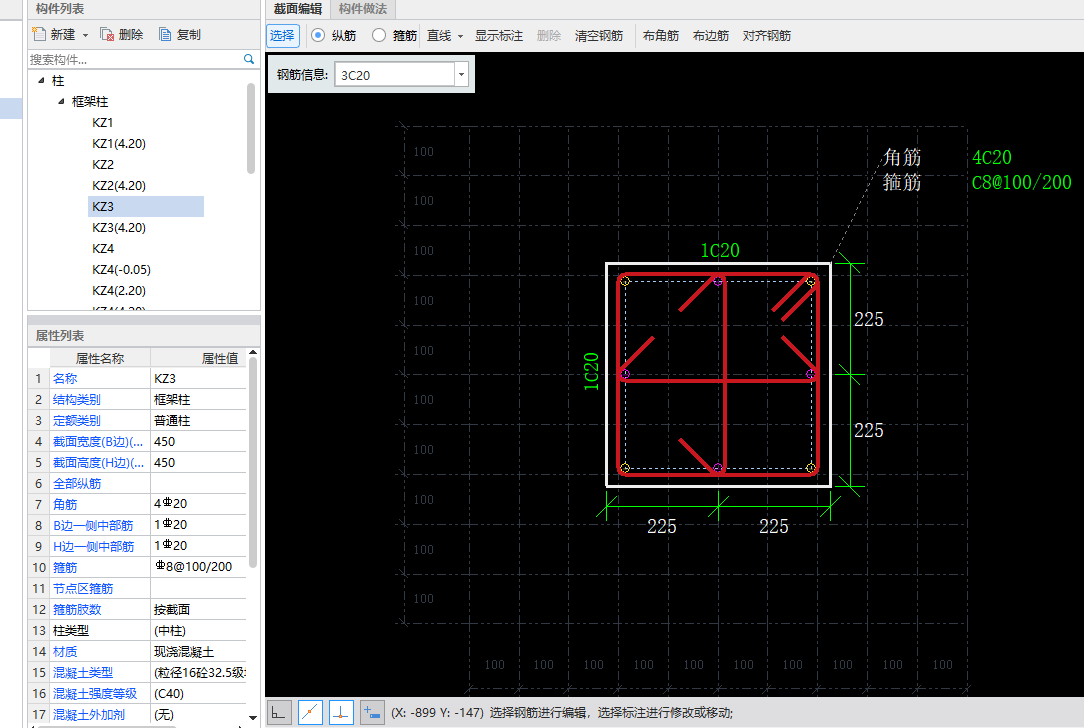Click the 截面宽度(B边) value 450
1084x728 pixels.
click(198, 442)
